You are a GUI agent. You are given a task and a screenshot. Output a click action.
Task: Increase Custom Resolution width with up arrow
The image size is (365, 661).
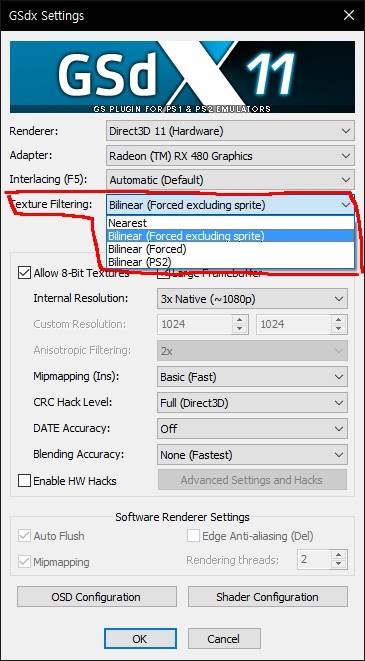pos(239,319)
